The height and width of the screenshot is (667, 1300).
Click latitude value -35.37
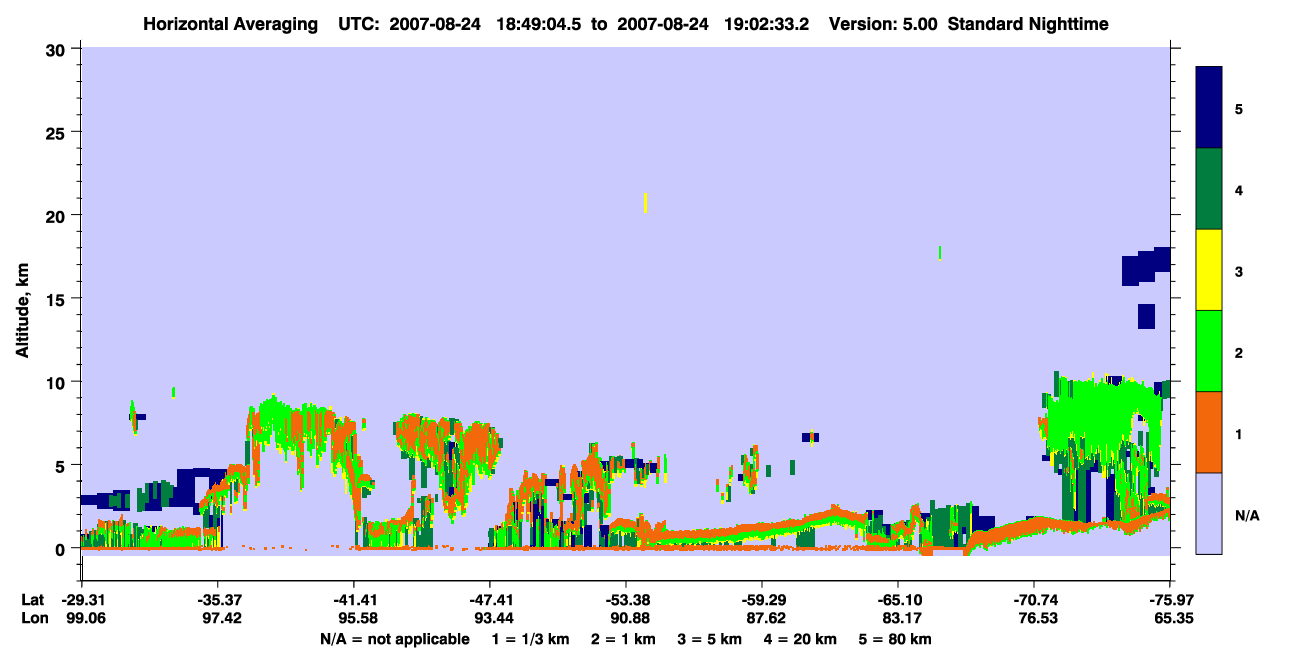point(218,600)
